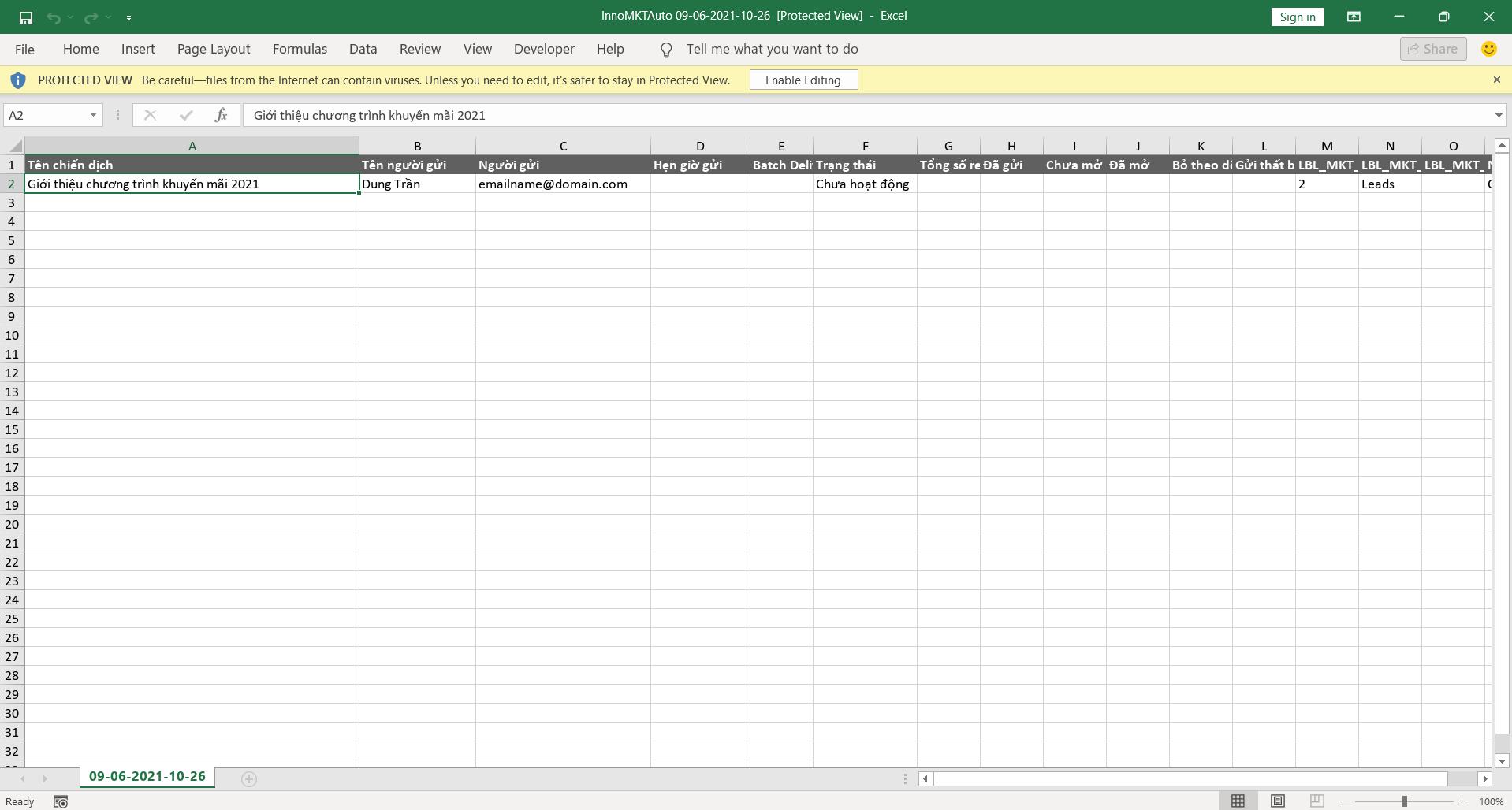This screenshot has width=1512, height=810.
Task: Open Customize Quick Access Toolbar dropdown
Action: pyautogui.click(x=128, y=17)
